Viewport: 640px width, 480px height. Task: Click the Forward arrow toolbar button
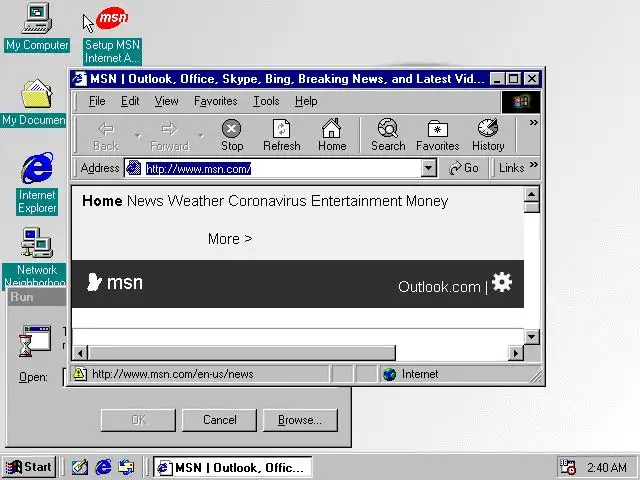pos(169,136)
